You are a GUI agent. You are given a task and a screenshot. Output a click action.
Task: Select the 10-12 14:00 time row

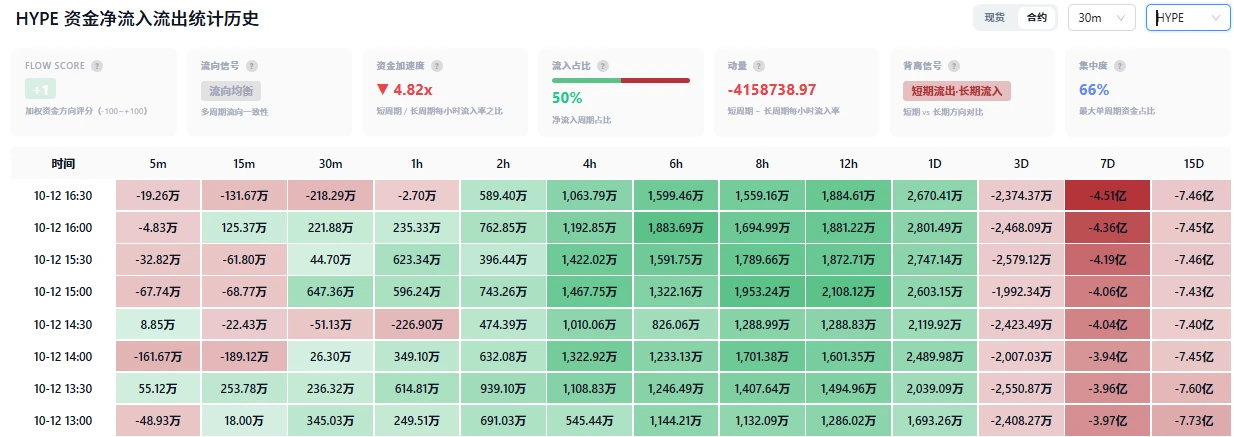tap(63, 356)
